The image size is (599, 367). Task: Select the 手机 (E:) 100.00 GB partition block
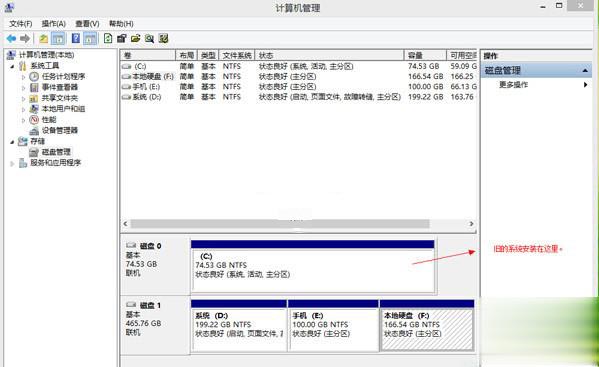[x=333, y=325]
